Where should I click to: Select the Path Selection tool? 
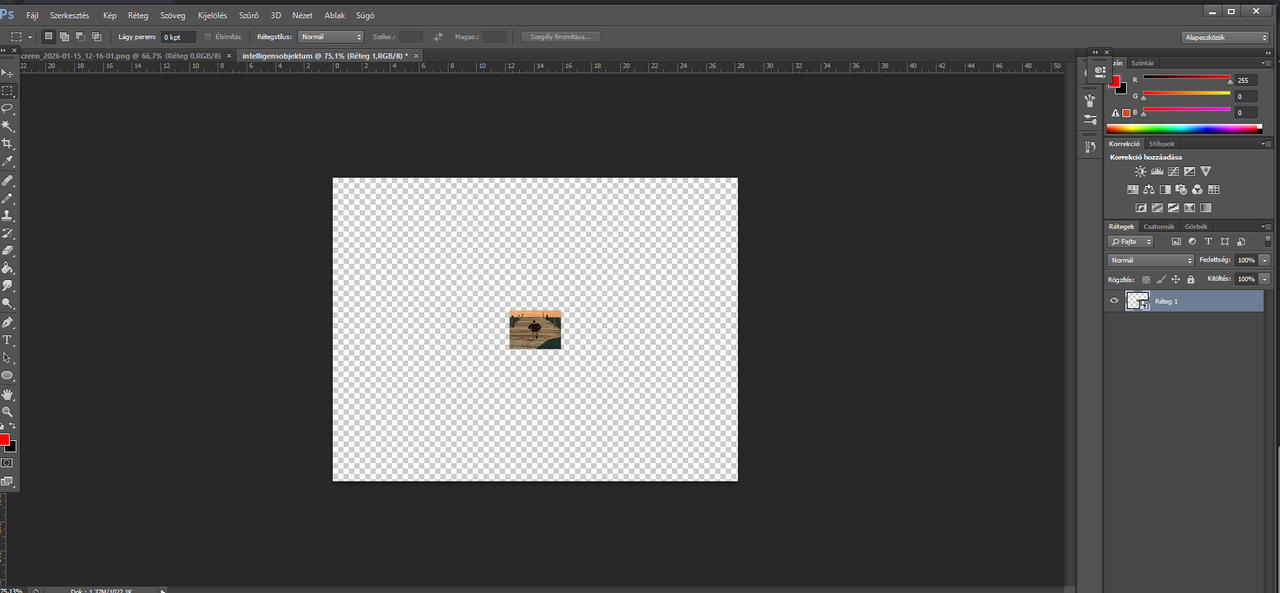coord(7,358)
